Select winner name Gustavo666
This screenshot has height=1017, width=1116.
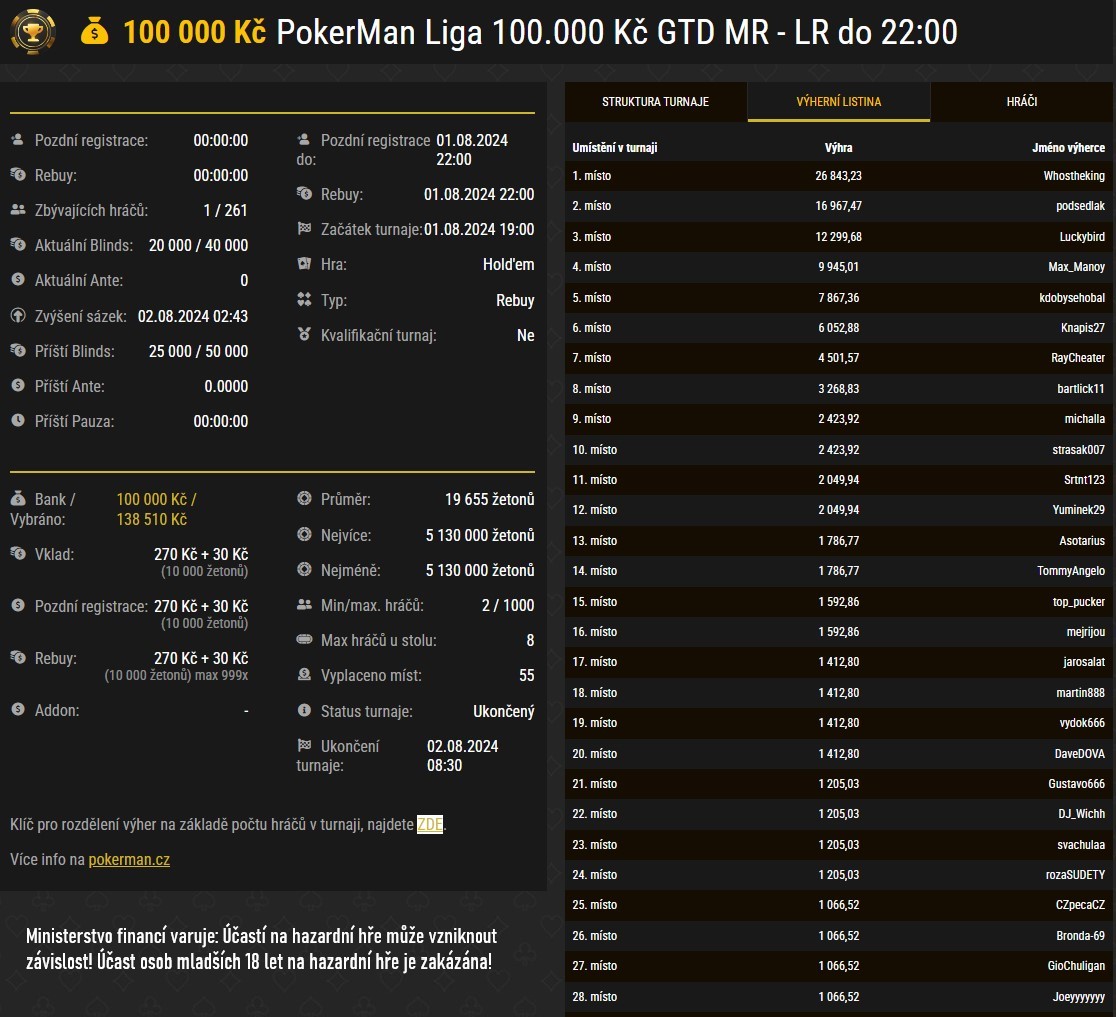pos(1076,784)
